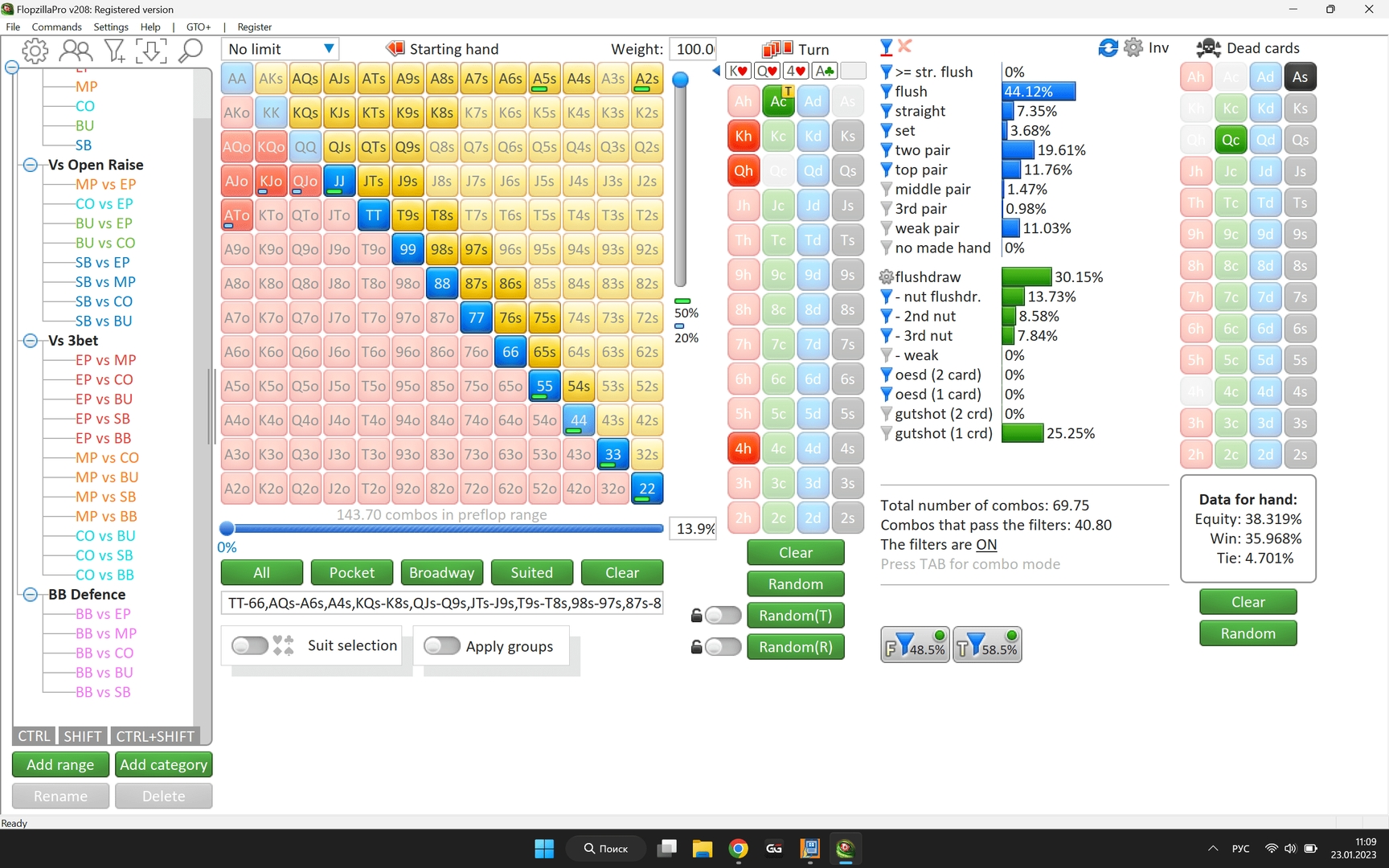1389x868 pixels.
Task: Open the Settings menu
Action: point(111,27)
